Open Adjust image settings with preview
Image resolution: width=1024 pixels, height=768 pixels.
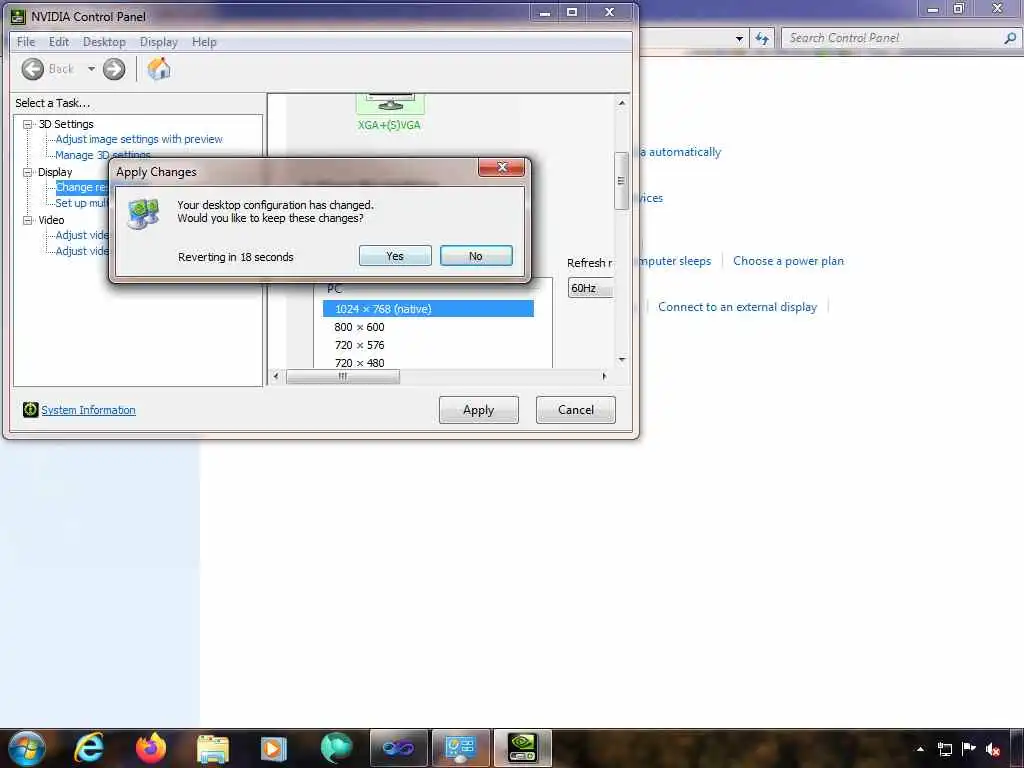[139, 139]
